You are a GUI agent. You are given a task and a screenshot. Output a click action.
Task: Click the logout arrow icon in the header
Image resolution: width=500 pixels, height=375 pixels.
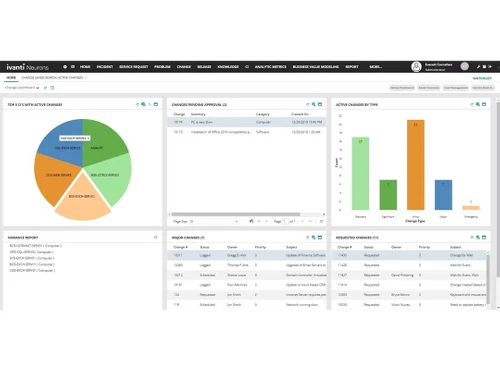(x=490, y=67)
